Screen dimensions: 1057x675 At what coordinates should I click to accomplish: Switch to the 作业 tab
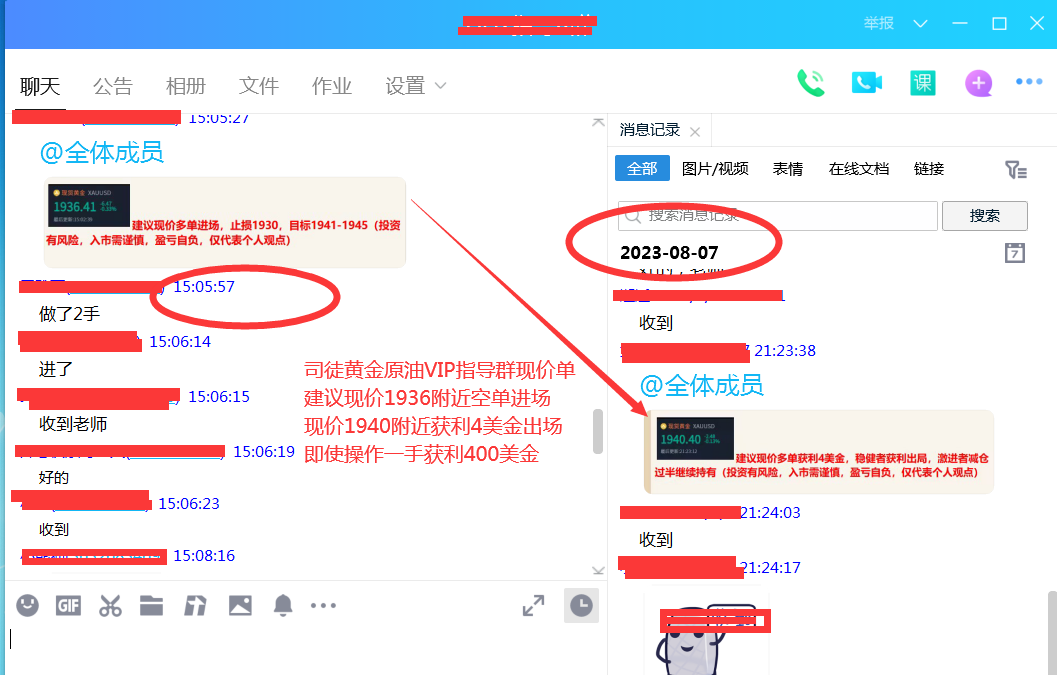click(332, 86)
